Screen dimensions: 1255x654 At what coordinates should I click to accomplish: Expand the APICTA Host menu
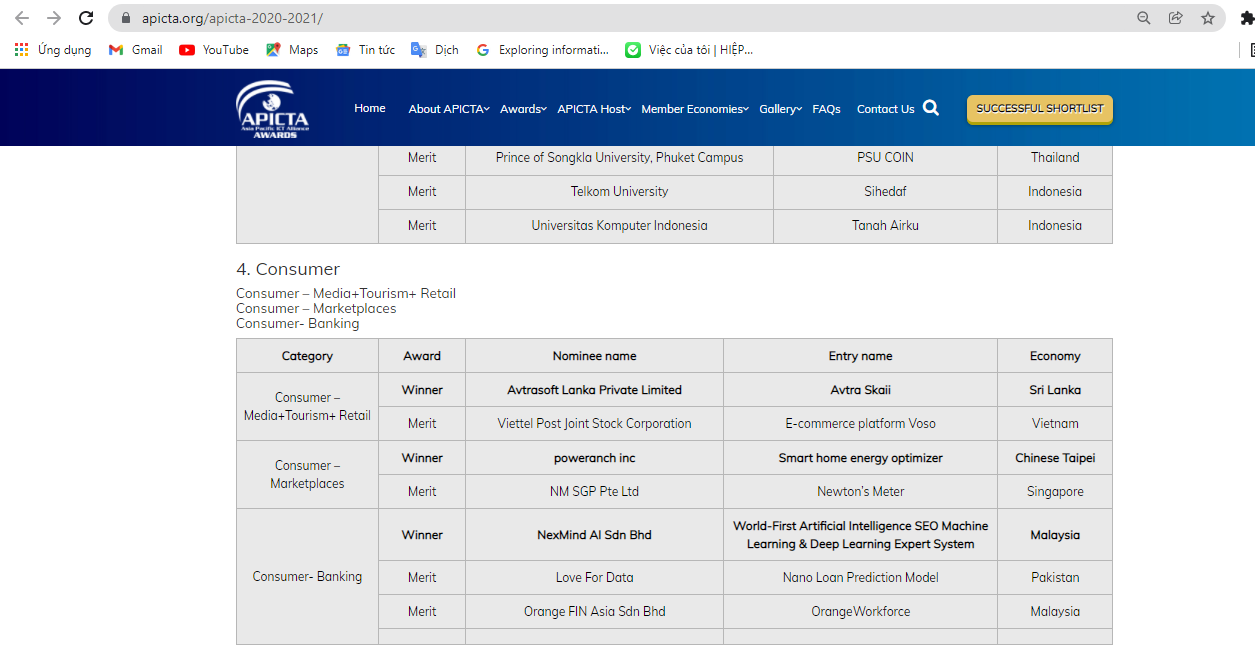[x=594, y=109]
